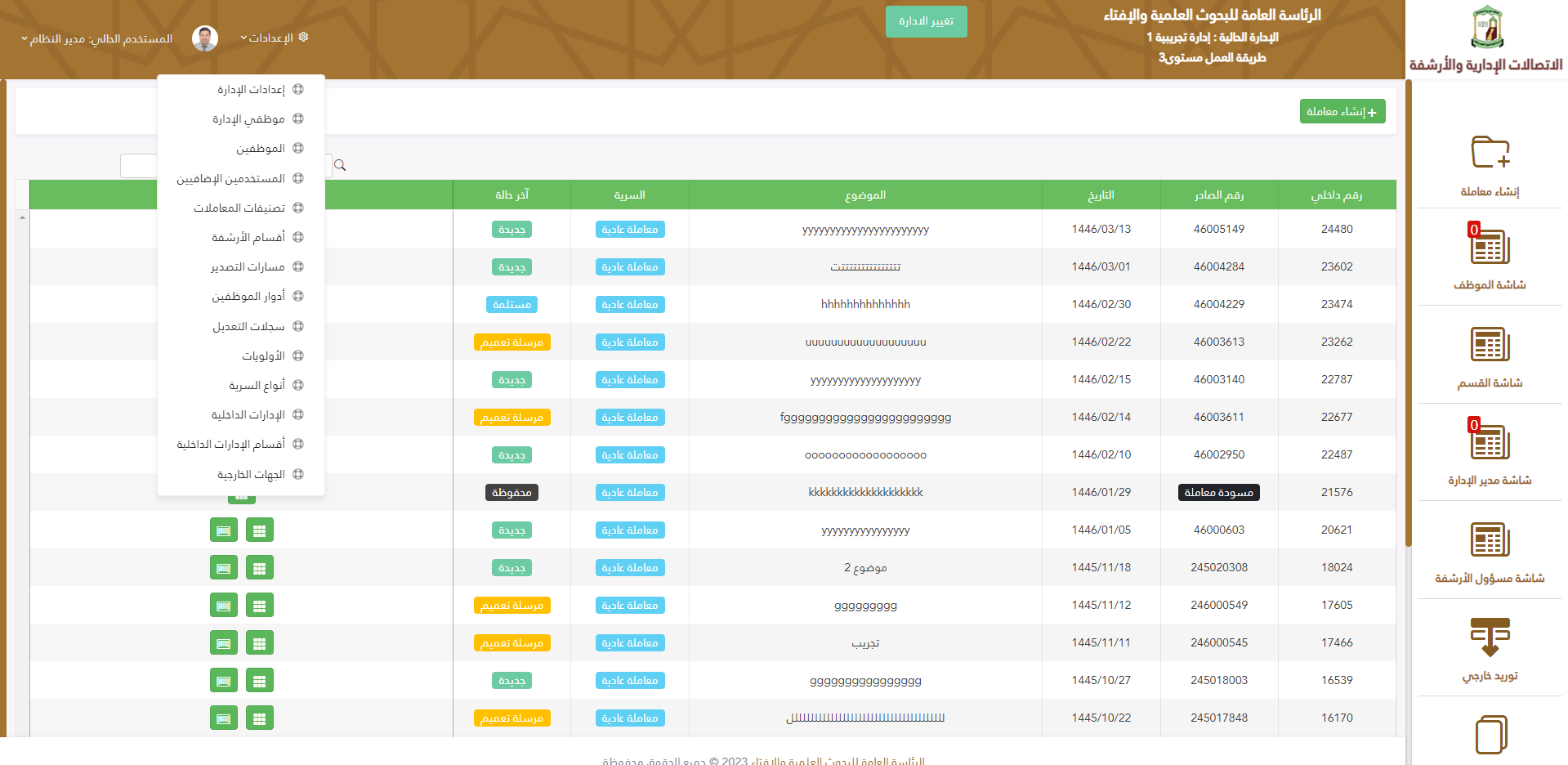
Task: Select مسارات التصدير menu entry
Action: (248, 266)
